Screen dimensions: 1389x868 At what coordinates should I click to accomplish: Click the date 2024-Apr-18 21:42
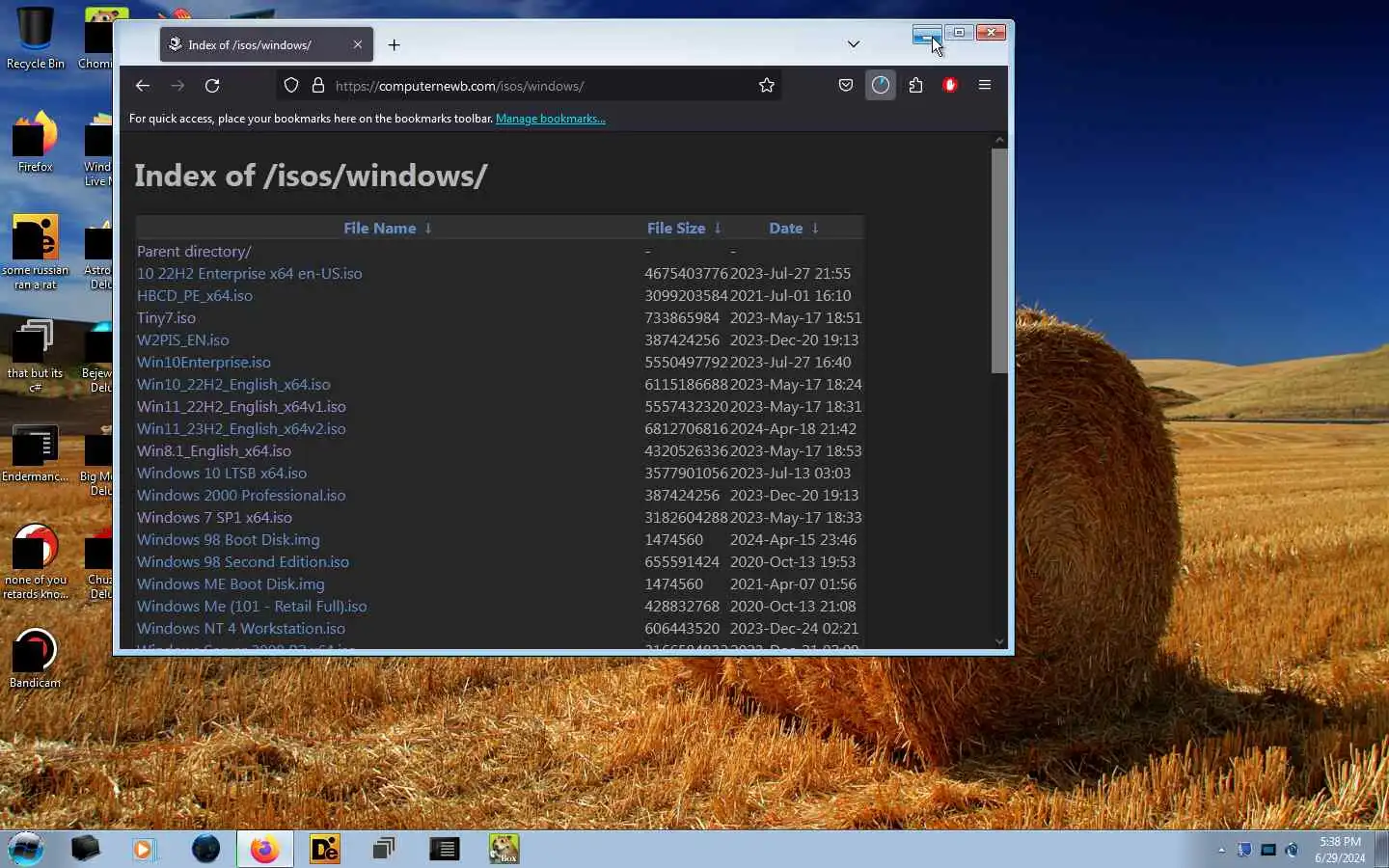pyautogui.click(x=793, y=428)
